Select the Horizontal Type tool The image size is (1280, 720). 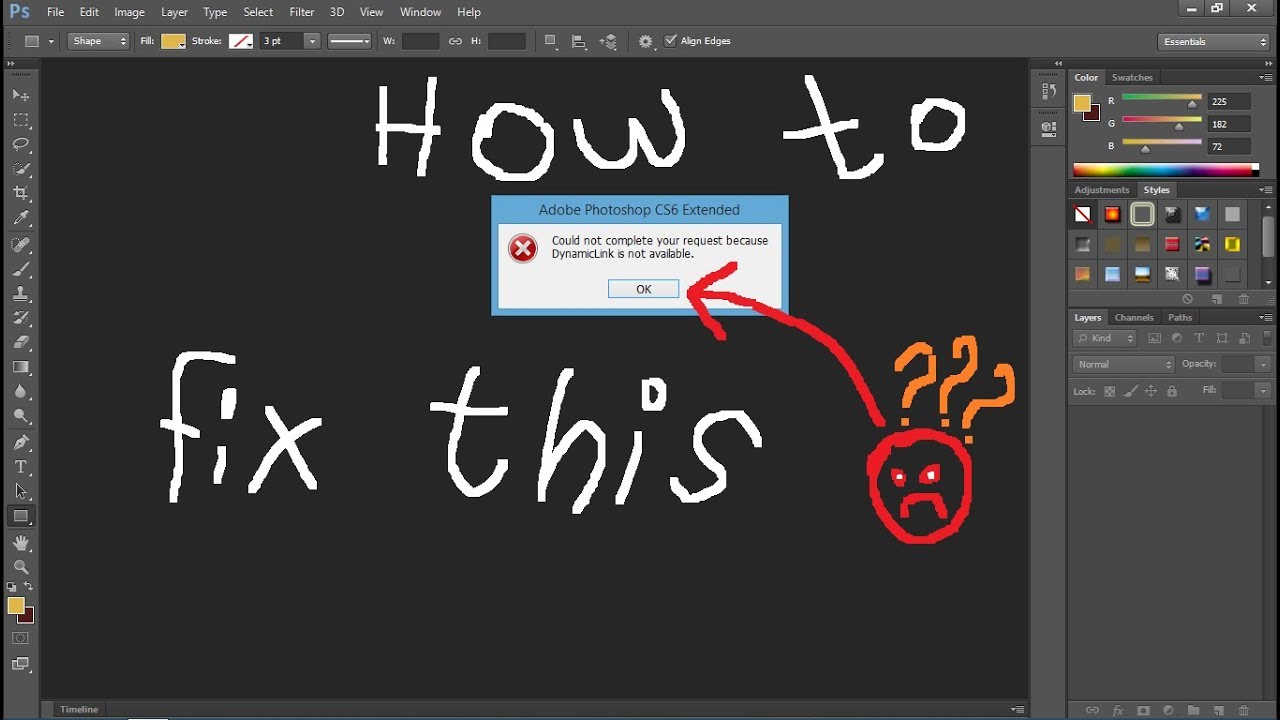tap(20, 467)
